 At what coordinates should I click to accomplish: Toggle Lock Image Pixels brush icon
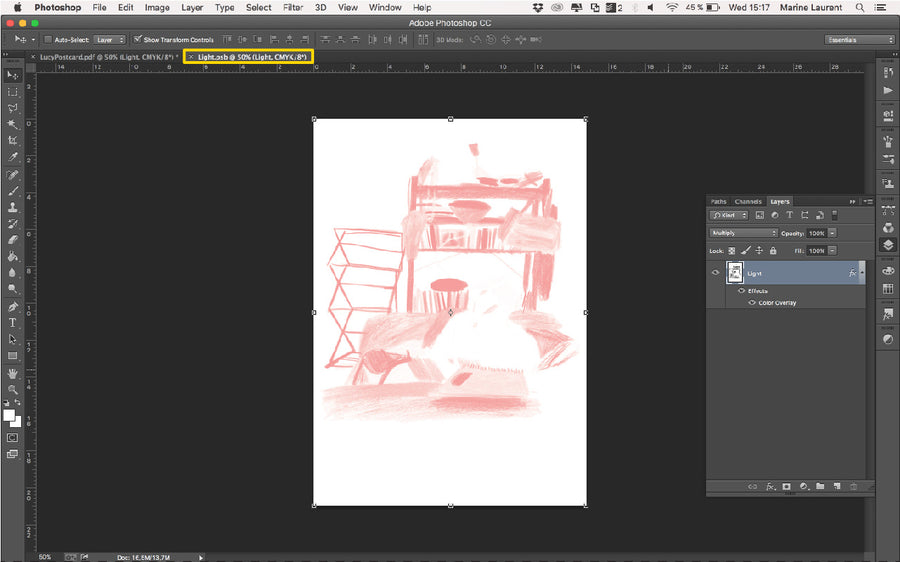(745, 251)
